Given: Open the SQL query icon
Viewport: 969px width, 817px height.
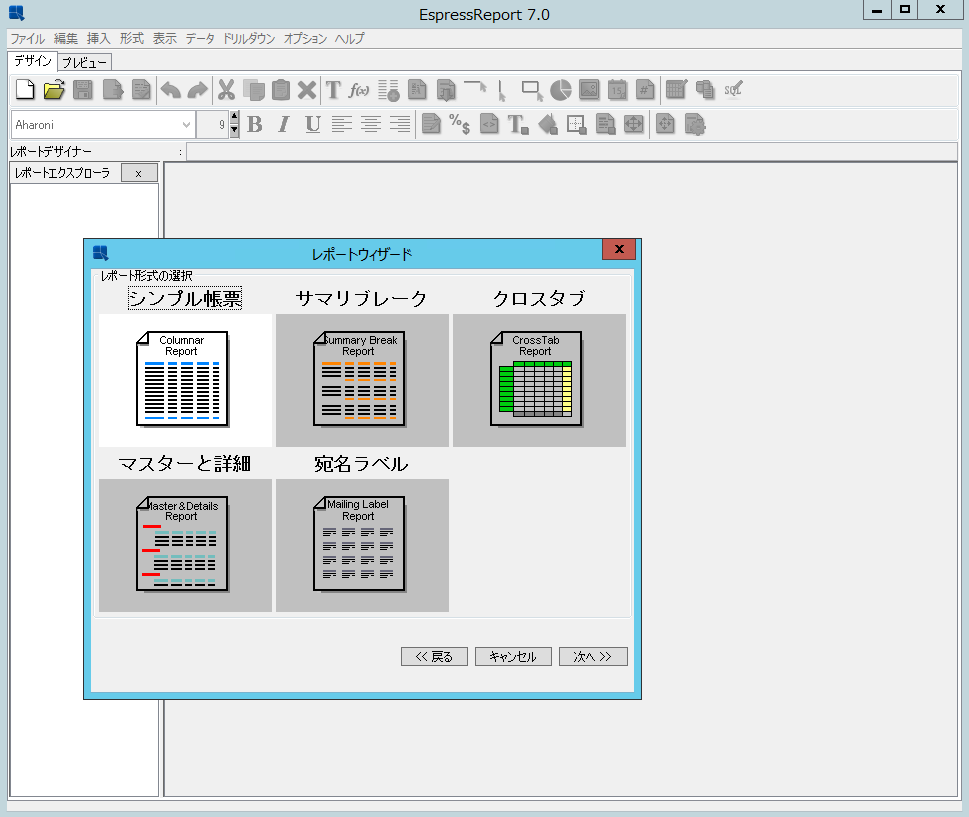Looking at the screenshot, I should coord(733,90).
